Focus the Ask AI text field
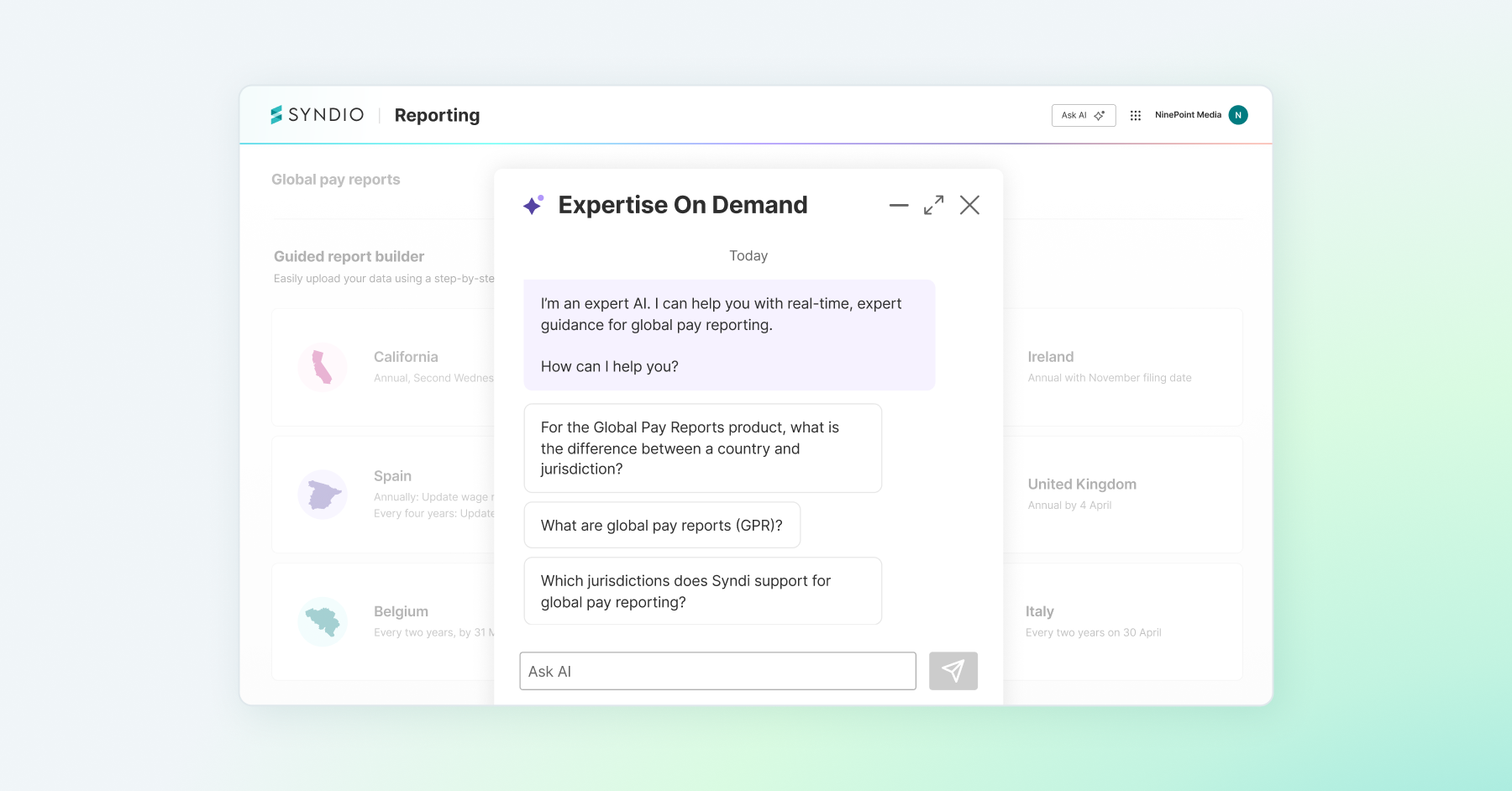1512x791 pixels. 717,672
